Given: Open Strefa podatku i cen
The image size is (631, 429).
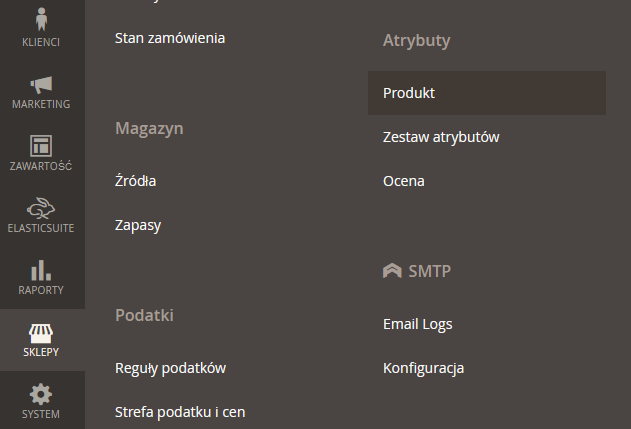Looking at the screenshot, I should coord(180,412).
